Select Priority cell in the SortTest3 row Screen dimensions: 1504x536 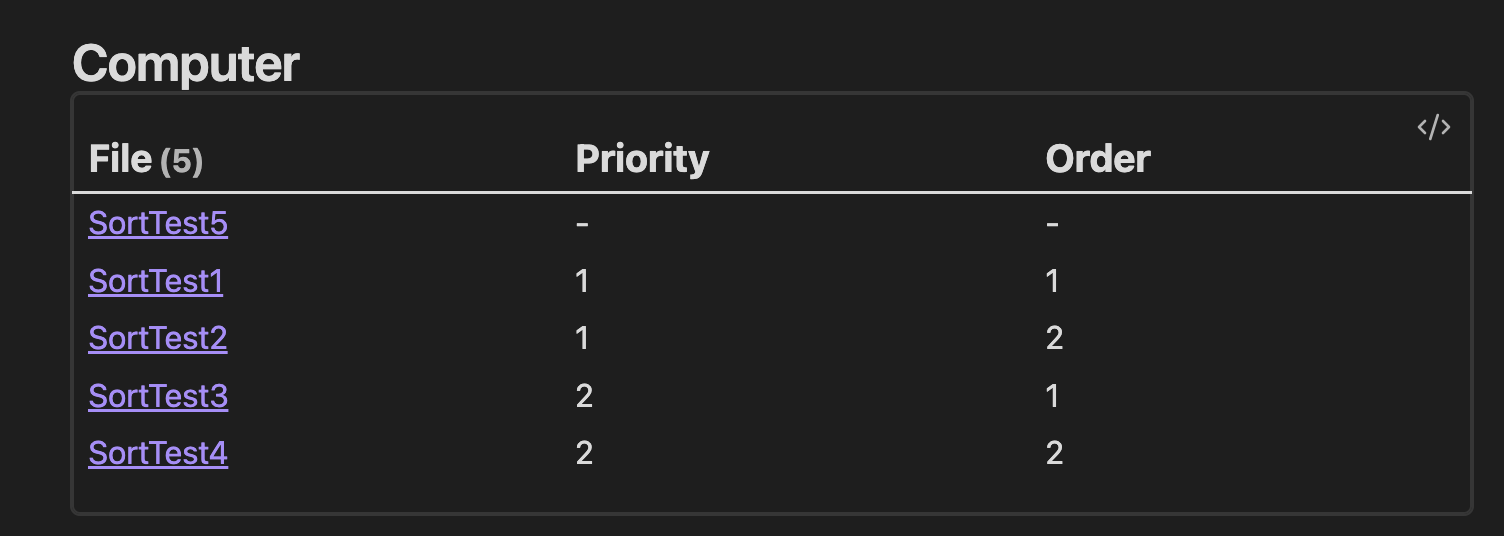click(585, 397)
